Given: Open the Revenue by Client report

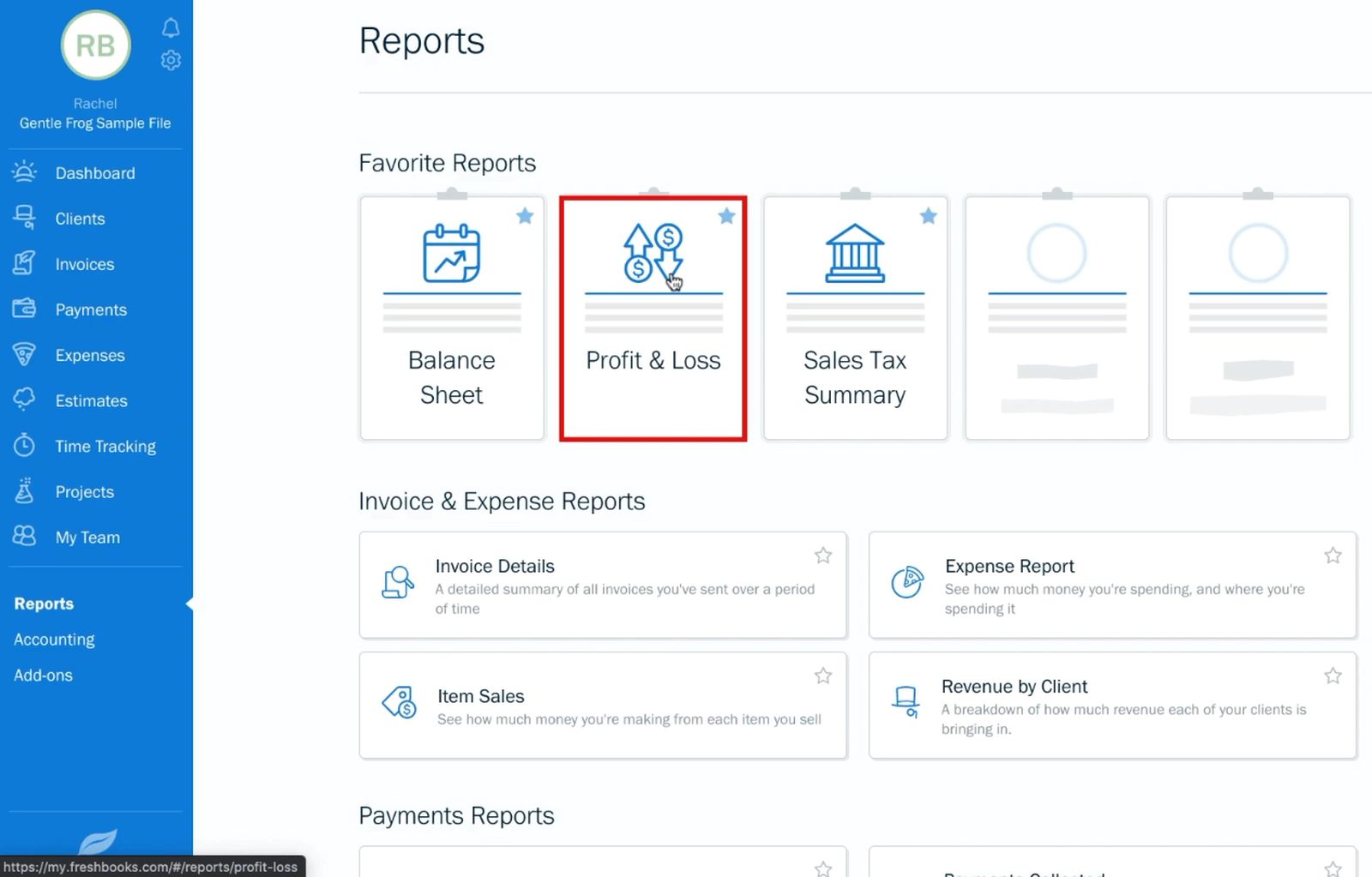Looking at the screenshot, I should [1014, 686].
